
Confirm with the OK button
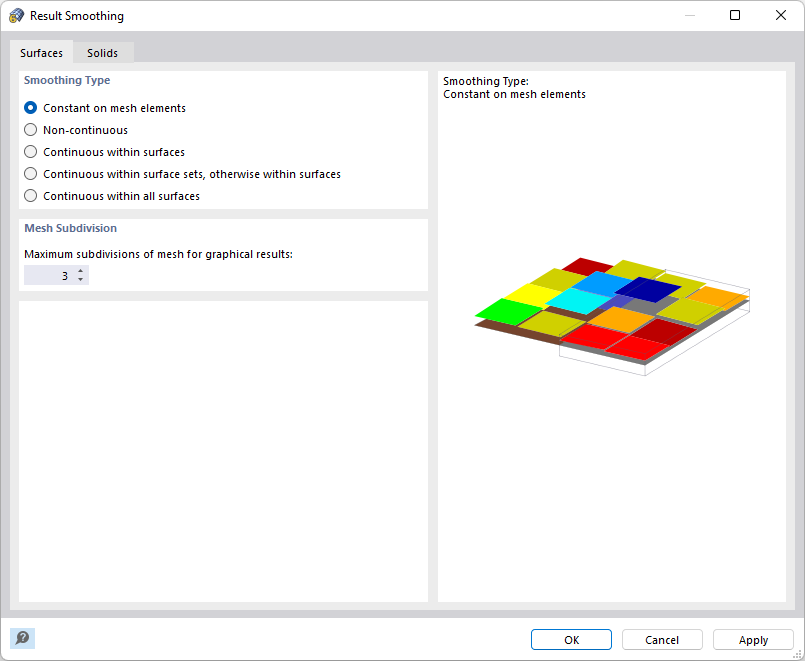[571, 640]
